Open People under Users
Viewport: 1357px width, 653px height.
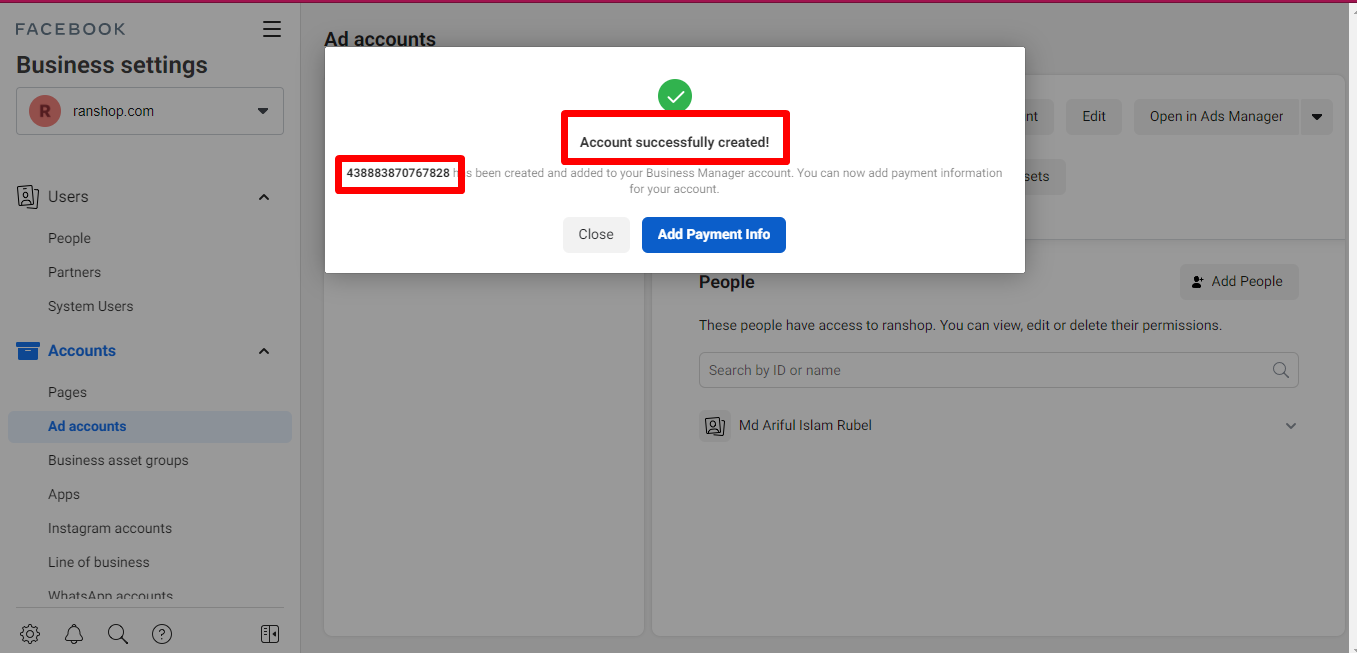click(69, 238)
